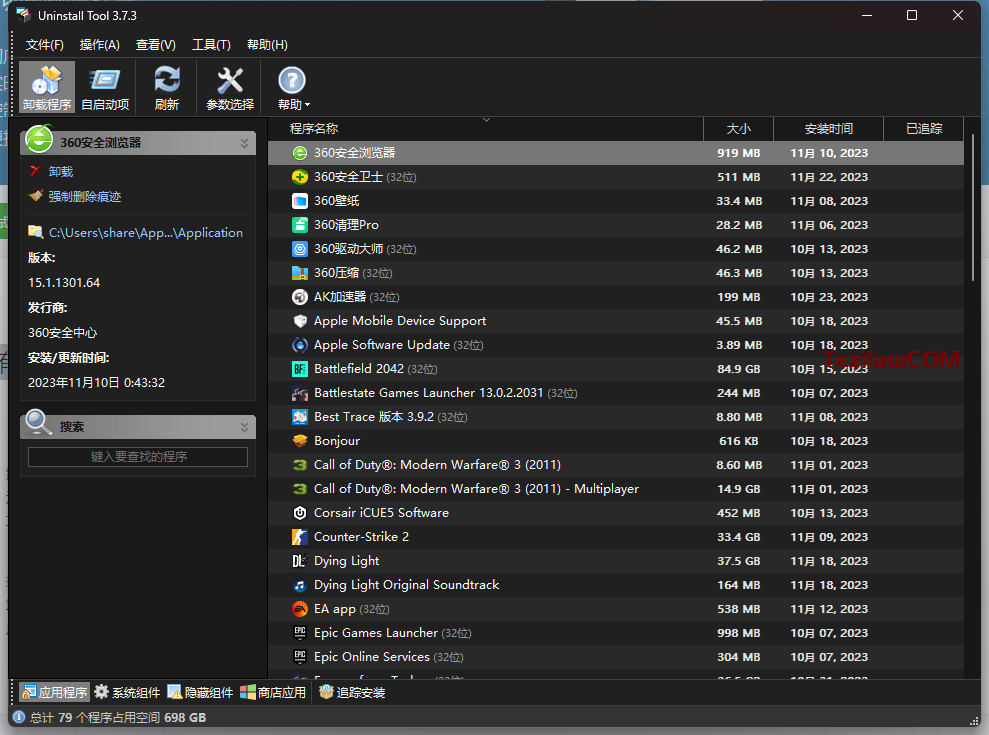Select Call of Duty Modern Warfare 3 Multiplayer row

click(616, 488)
